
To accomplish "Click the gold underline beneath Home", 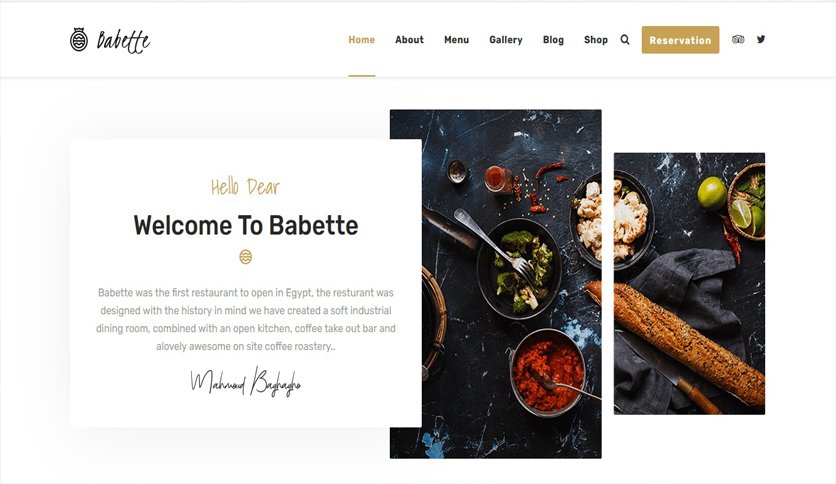I will tap(361, 76).
